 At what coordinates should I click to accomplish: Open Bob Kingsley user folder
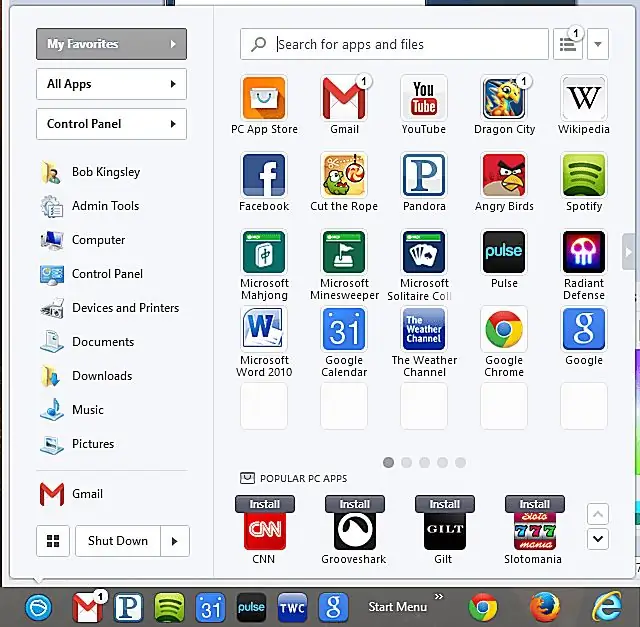[x=91, y=172]
